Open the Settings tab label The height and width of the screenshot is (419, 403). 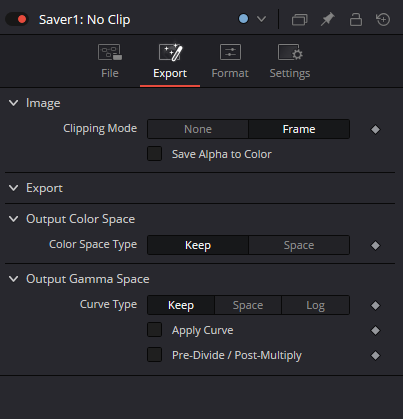290,73
